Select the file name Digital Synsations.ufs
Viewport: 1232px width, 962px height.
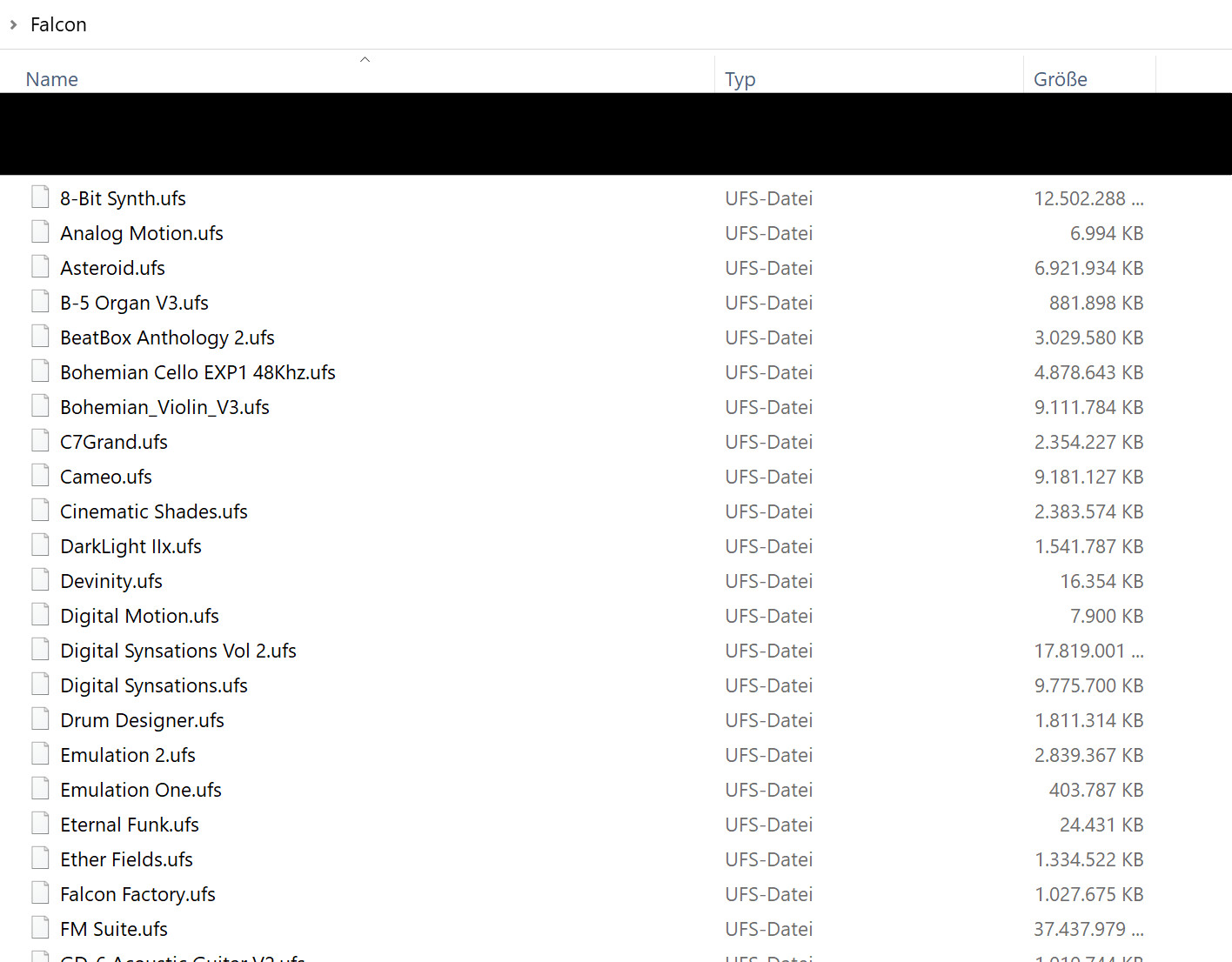[x=154, y=685]
